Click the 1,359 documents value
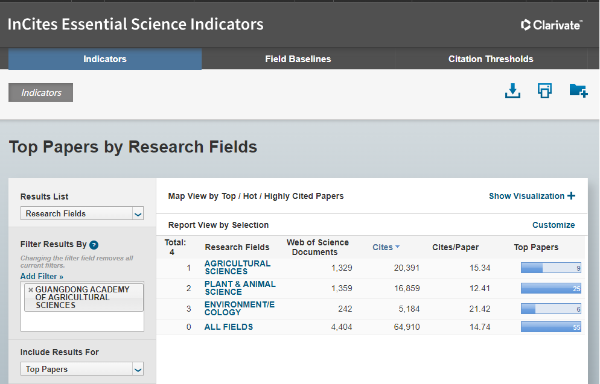The width and height of the screenshot is (600, 384). (342, 288)
